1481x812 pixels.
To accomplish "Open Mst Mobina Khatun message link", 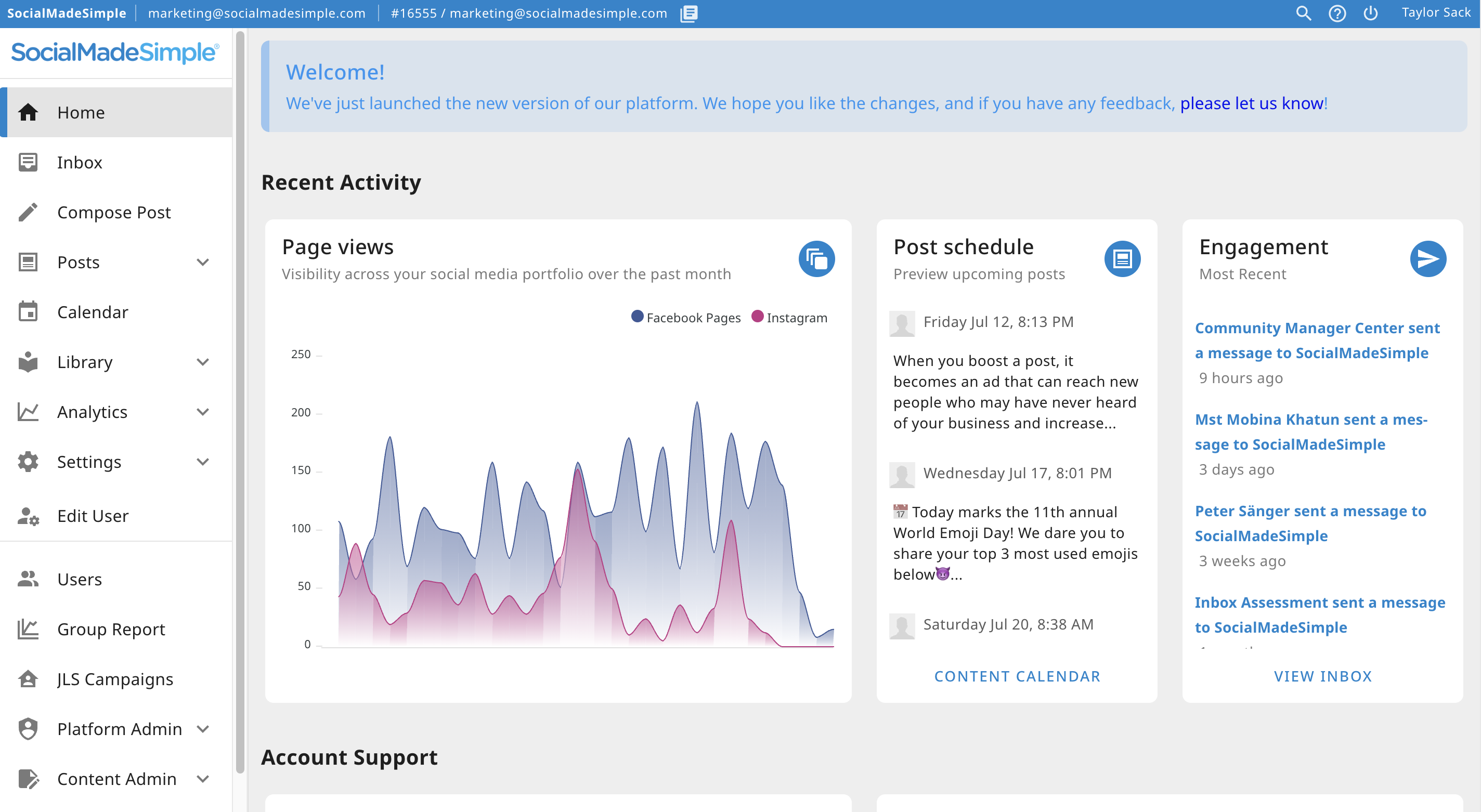I will (1311, 431).
